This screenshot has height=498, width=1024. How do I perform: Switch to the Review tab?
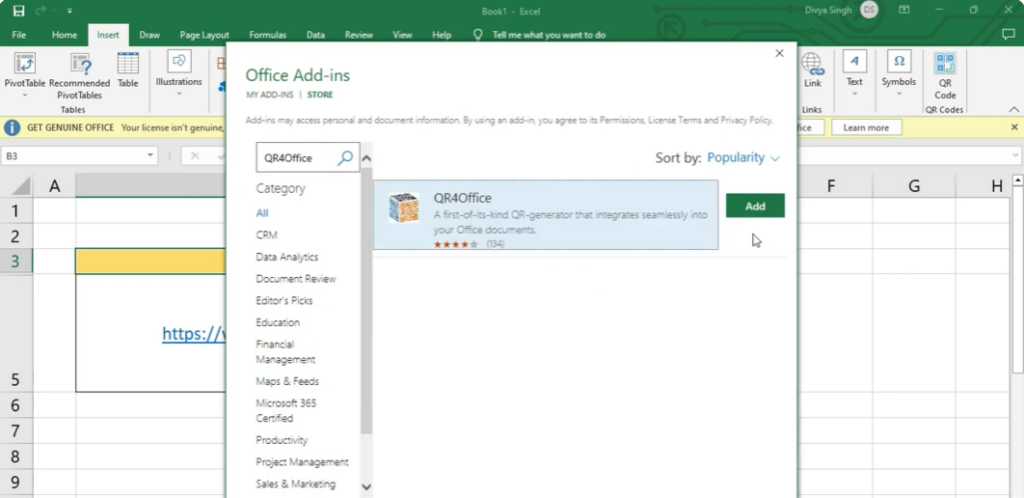(359, 35)
